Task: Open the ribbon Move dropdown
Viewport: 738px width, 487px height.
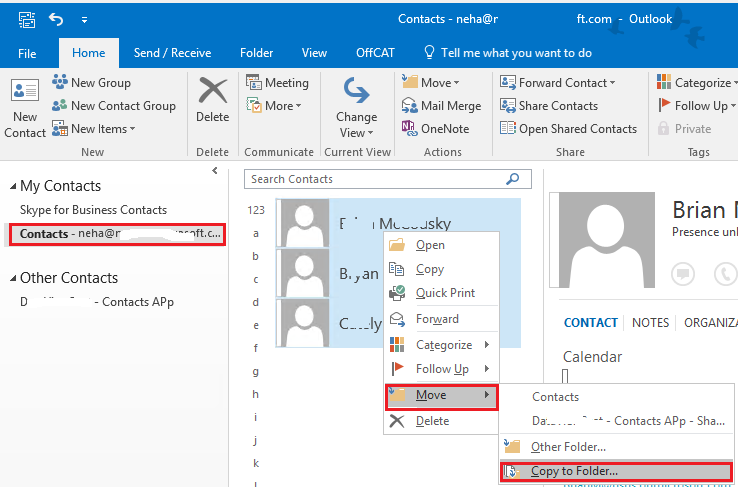Action: point(430,83)
